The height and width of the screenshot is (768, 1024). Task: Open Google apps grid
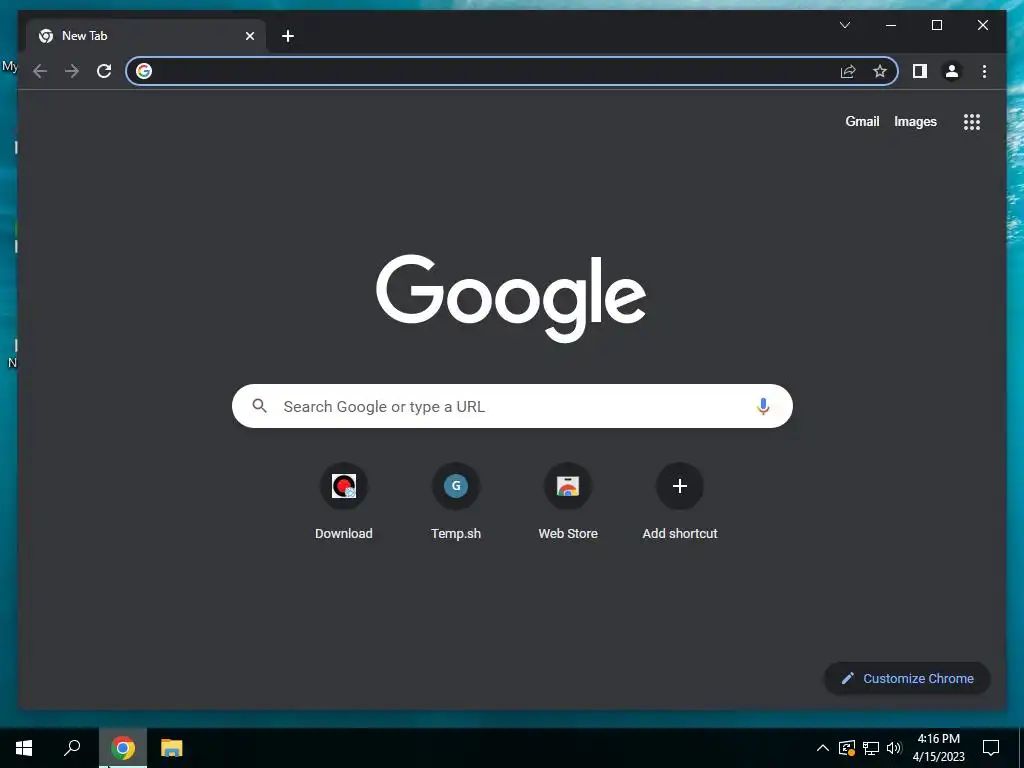click(972, 121)
